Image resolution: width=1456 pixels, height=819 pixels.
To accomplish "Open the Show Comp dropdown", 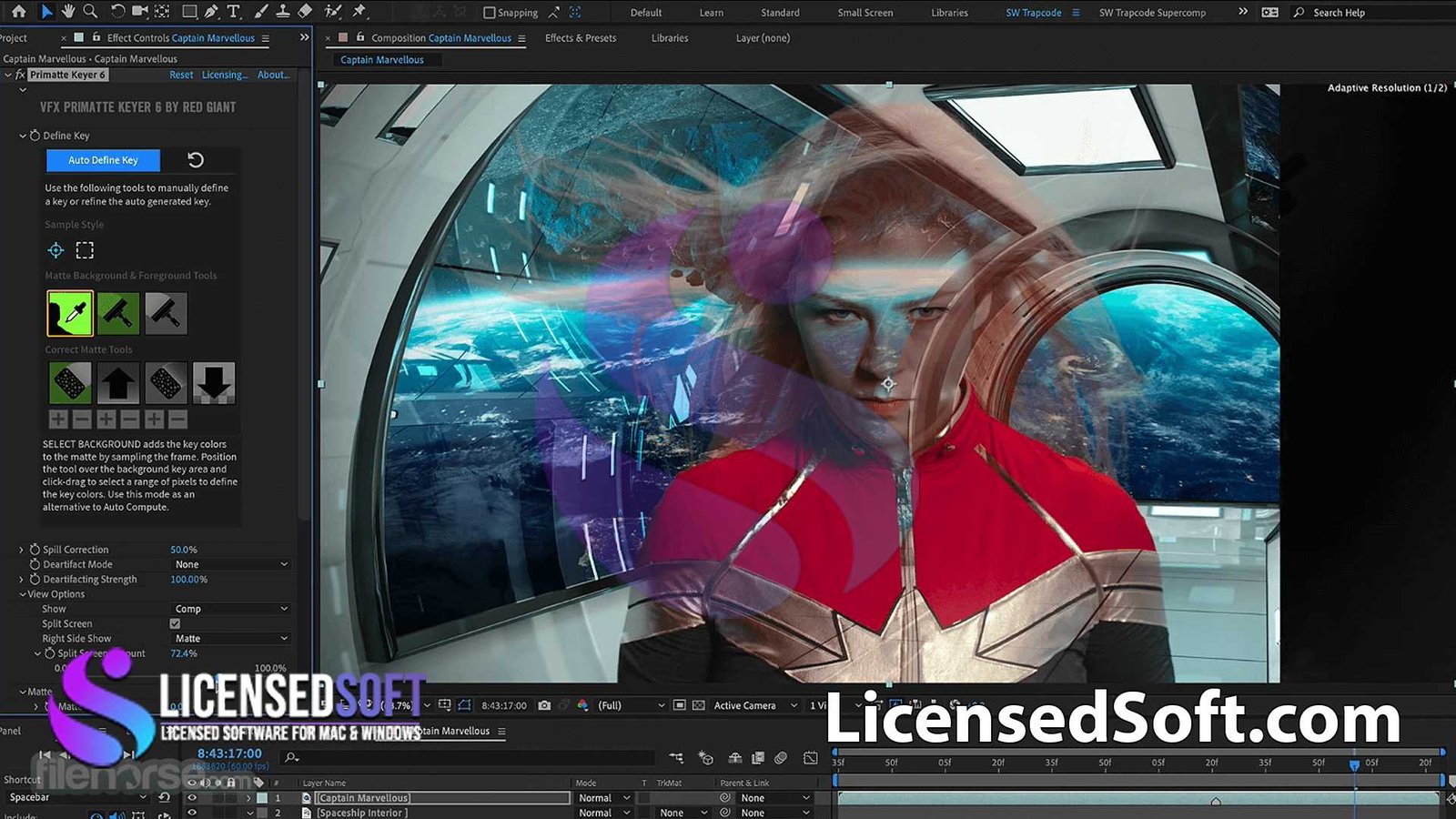I will pyautogui.click(x=230, y=609).
